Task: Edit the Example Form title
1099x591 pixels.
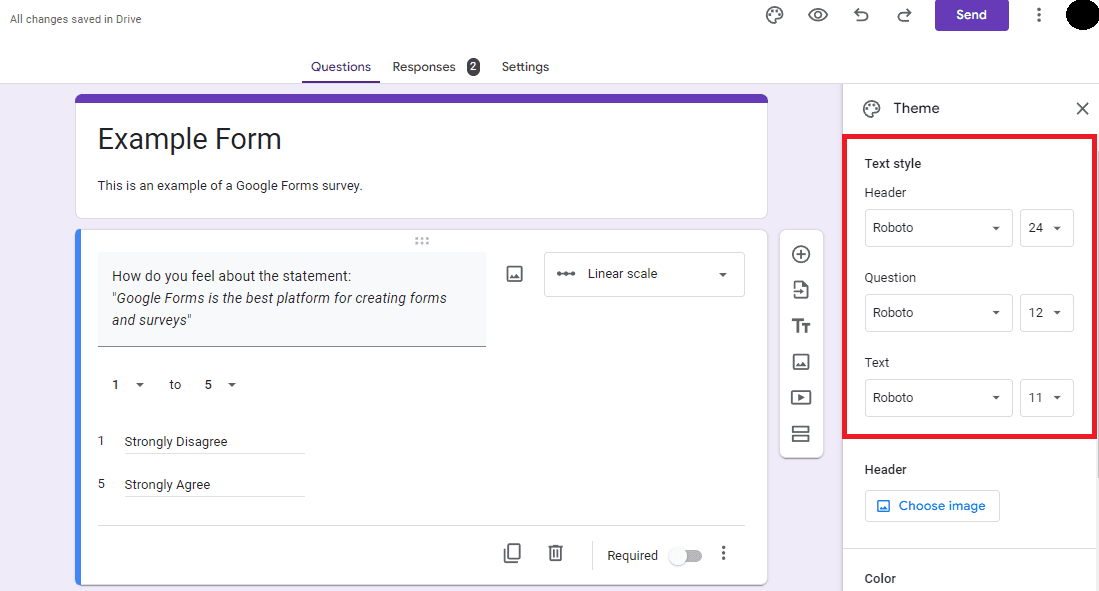Action: coord(189,139)
